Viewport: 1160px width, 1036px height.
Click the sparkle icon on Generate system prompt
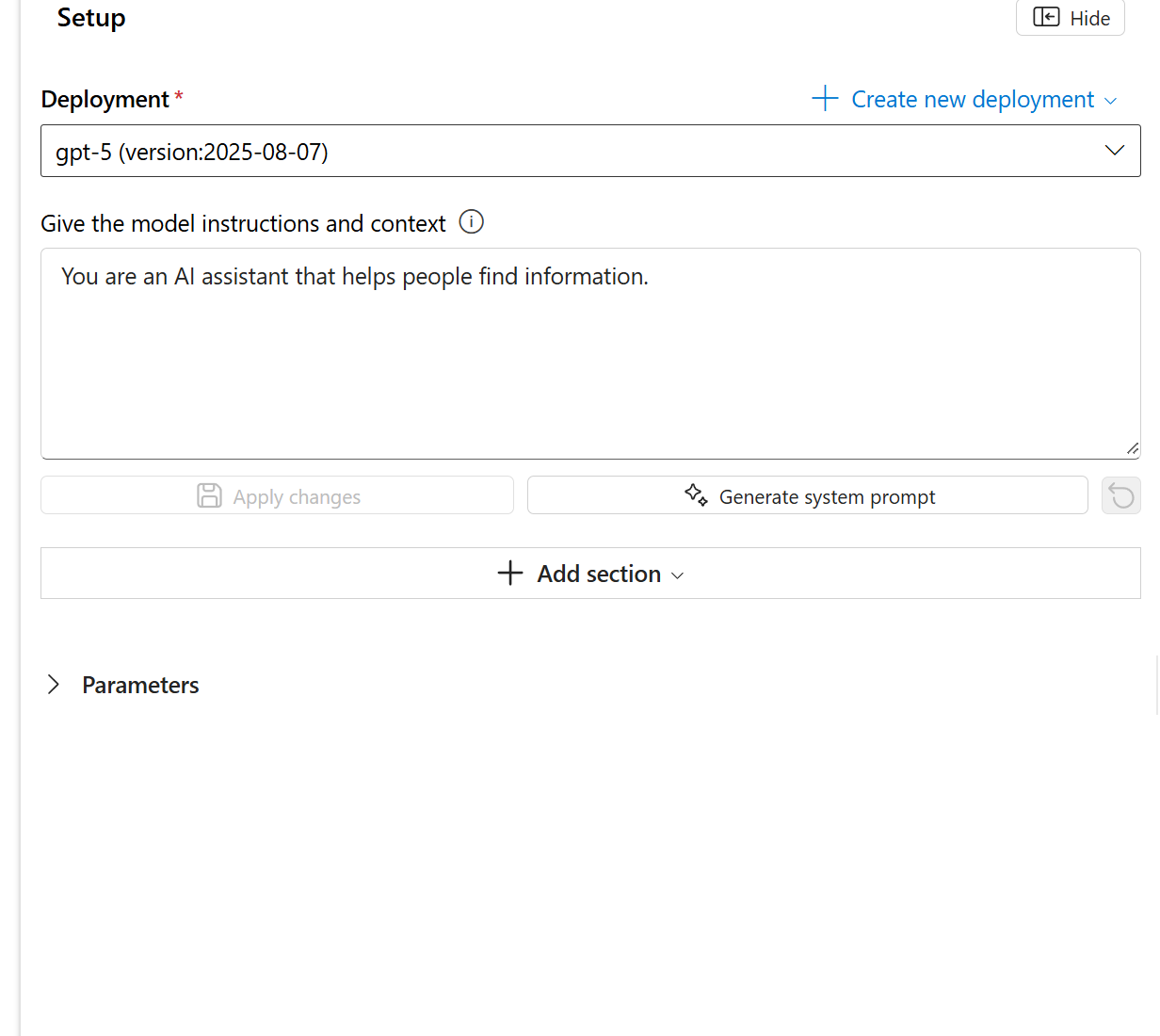tap(697, 494)
